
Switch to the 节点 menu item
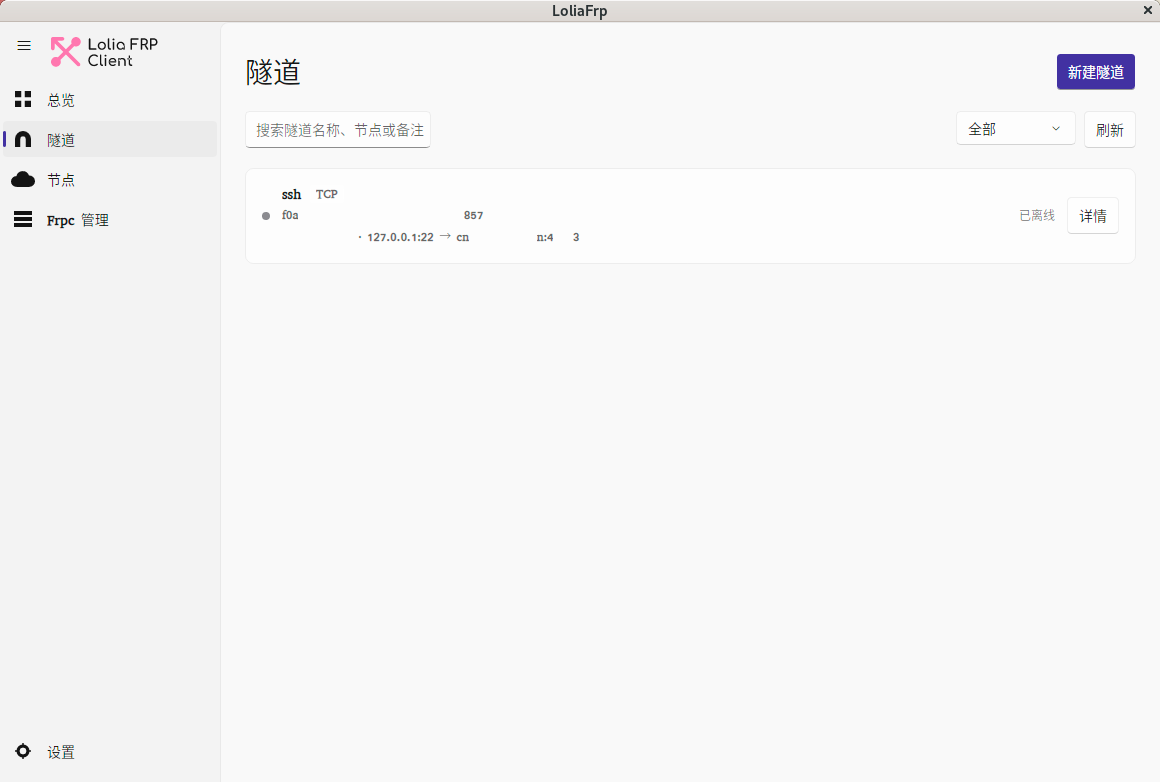110,179
